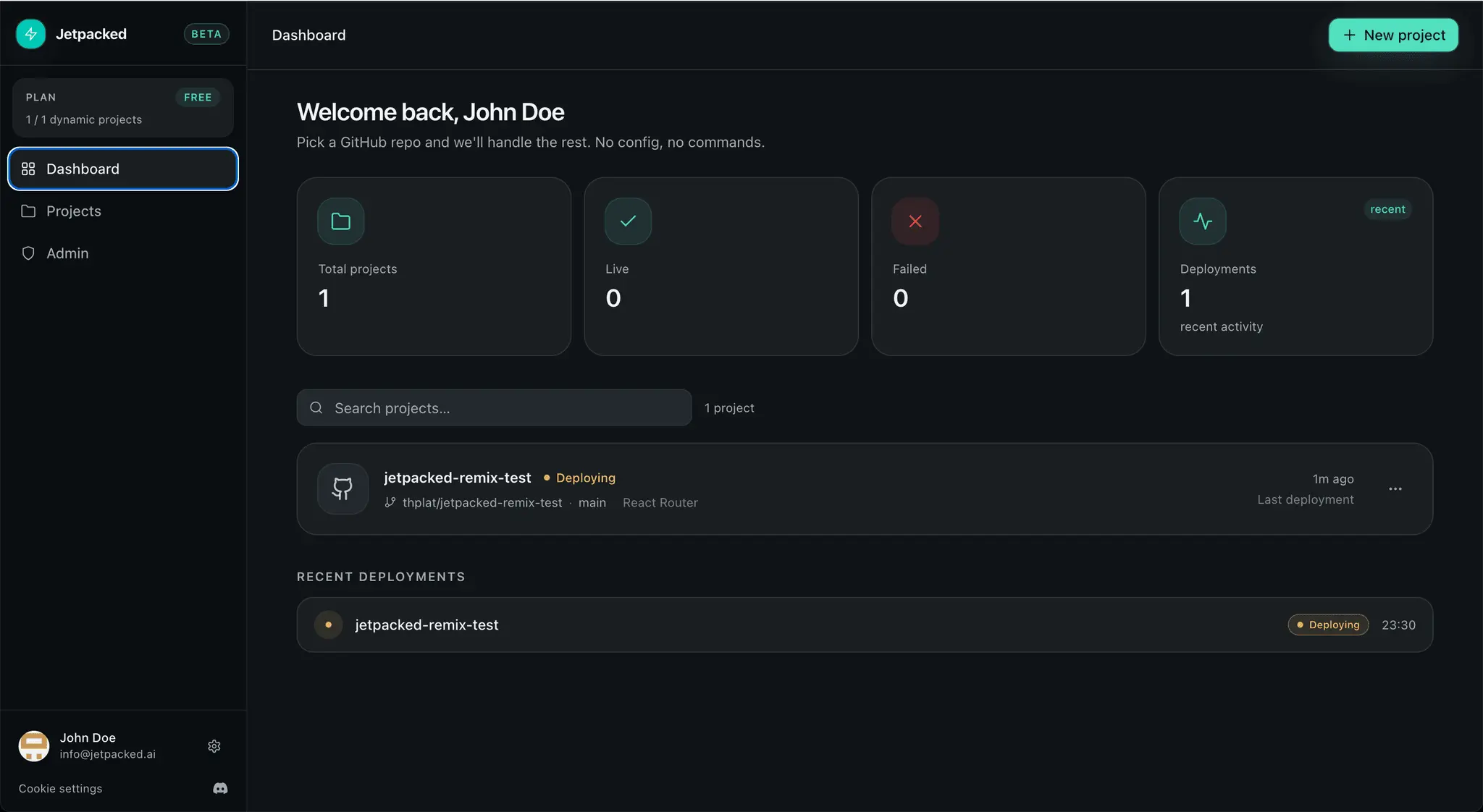Click info@jetpacked.ai email text

click(x=108, y=754)
